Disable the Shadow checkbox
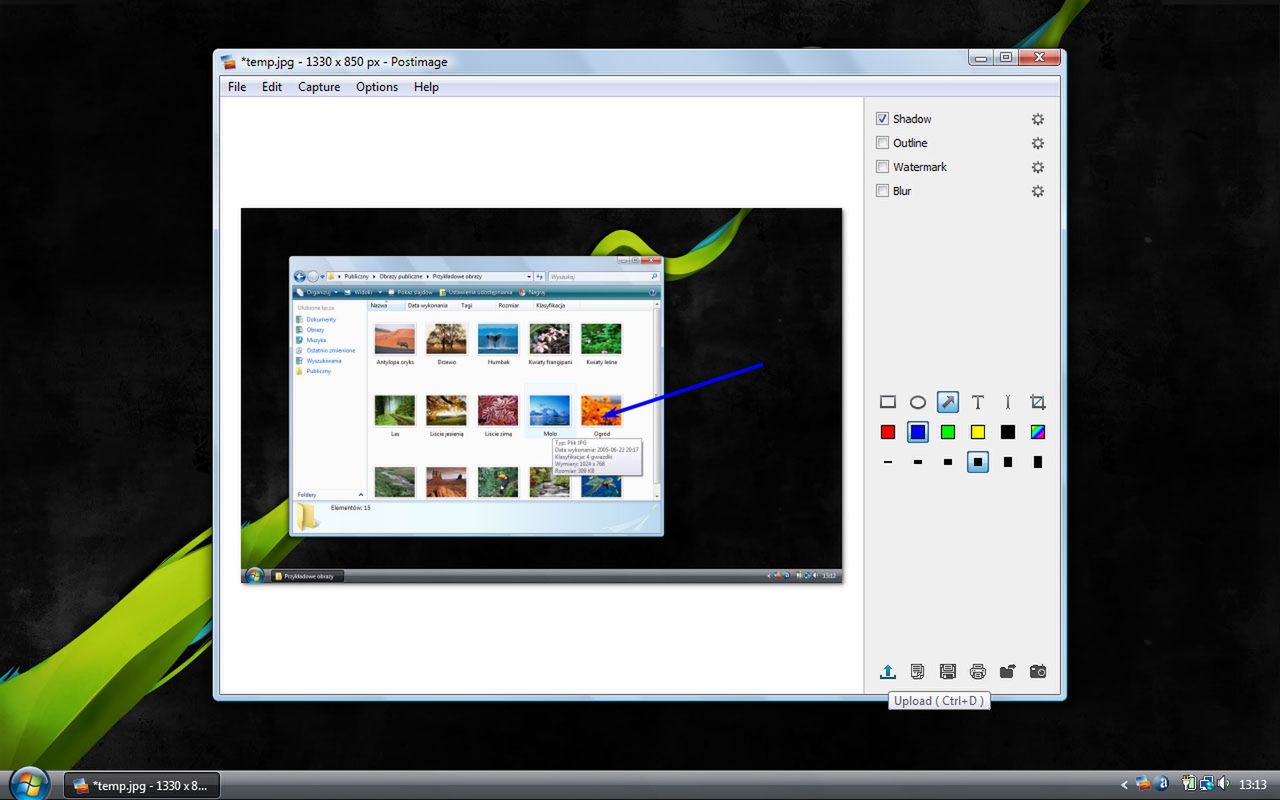1280x800 pixels. [882, 118]
